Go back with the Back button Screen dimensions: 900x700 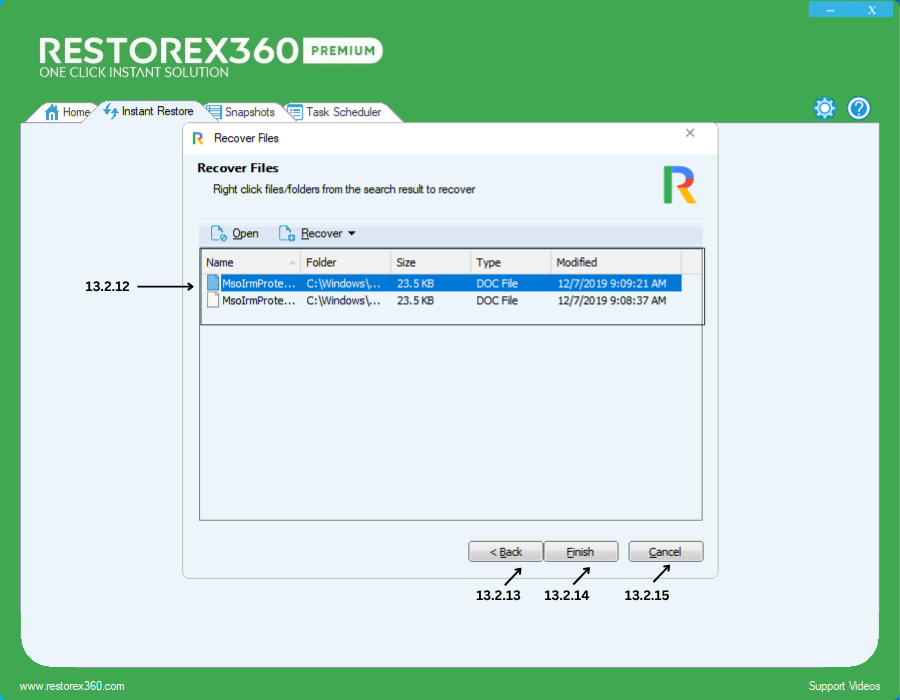(506, 552)
